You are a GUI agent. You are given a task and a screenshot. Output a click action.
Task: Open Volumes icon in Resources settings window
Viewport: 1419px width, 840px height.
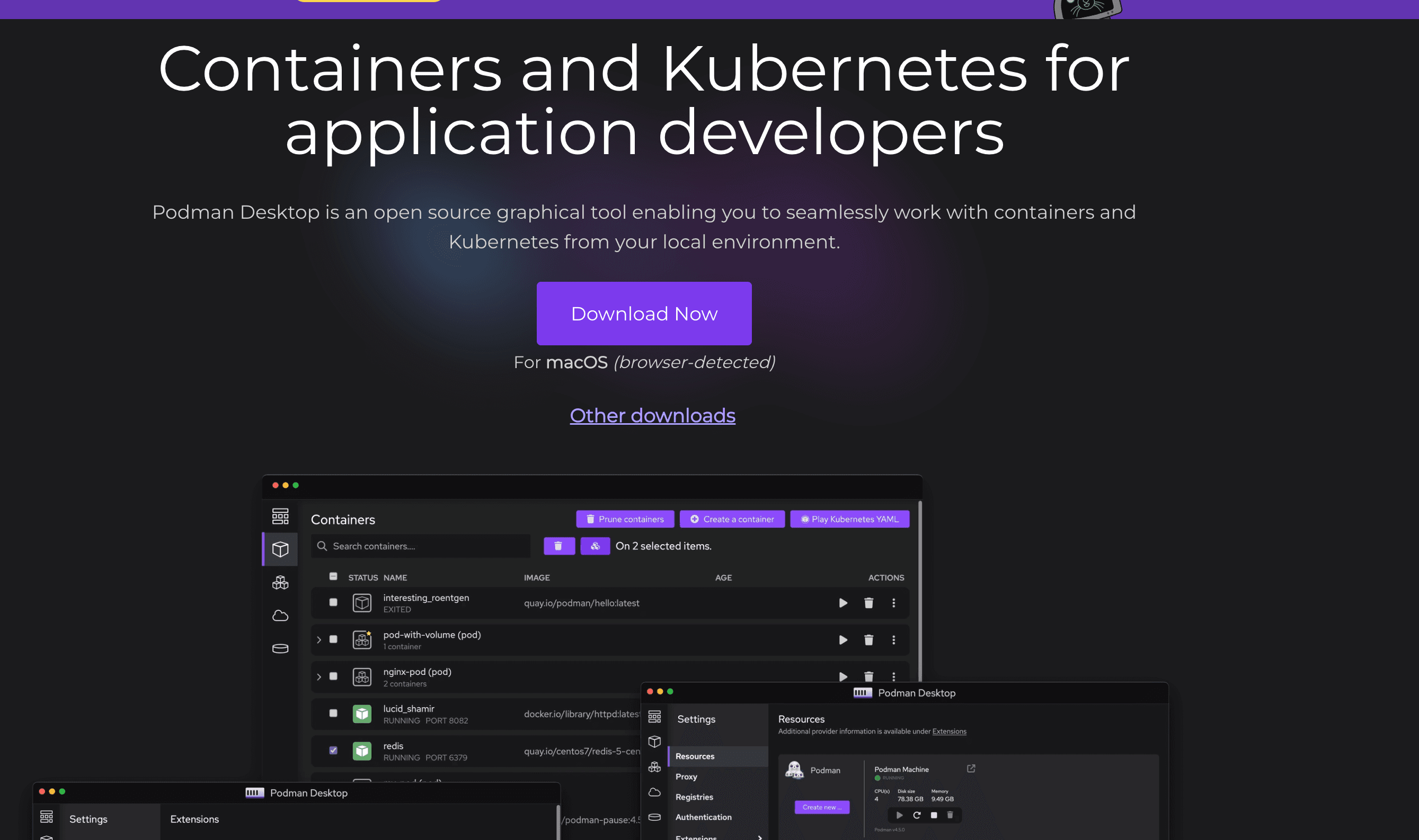pyautogui.click(x=654, y=817)
